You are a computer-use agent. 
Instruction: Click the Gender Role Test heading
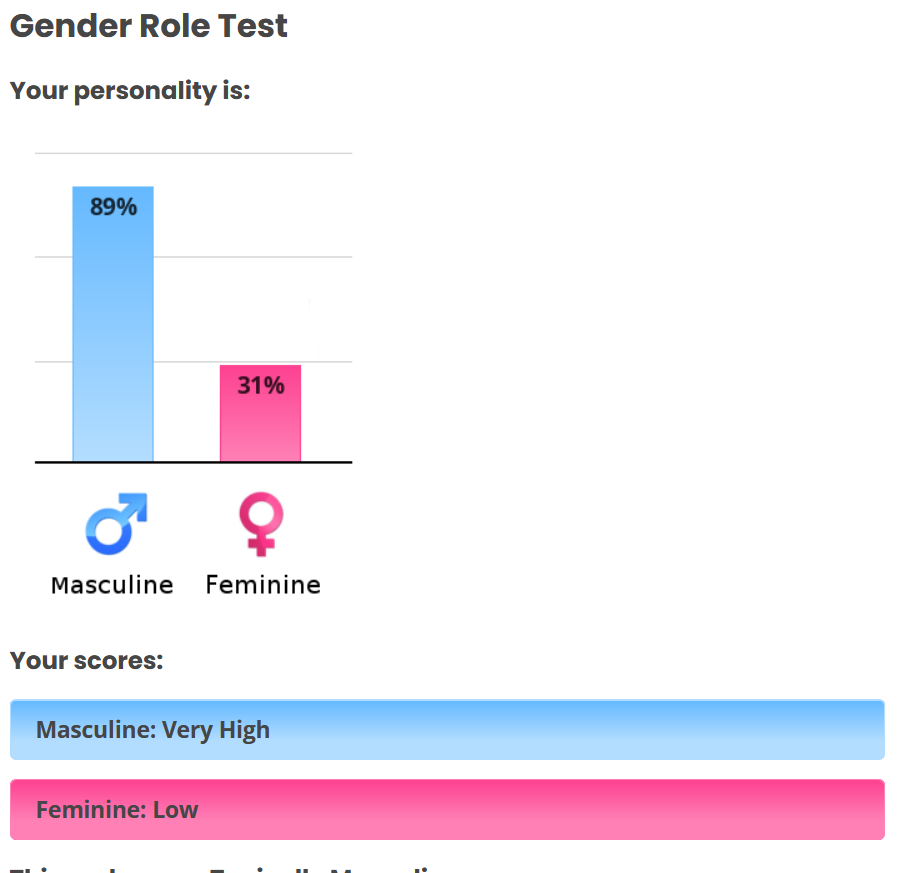tap(149, 26)
